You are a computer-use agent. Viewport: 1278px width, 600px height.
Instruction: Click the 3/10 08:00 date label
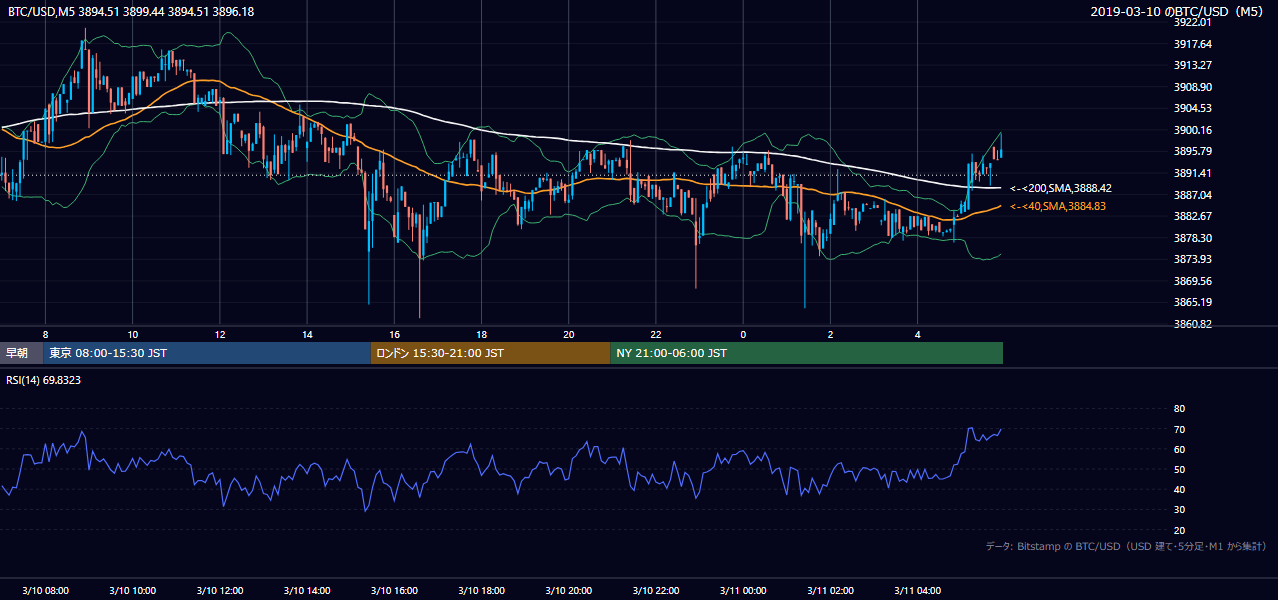pyautogui.click(x=45, y=591)
